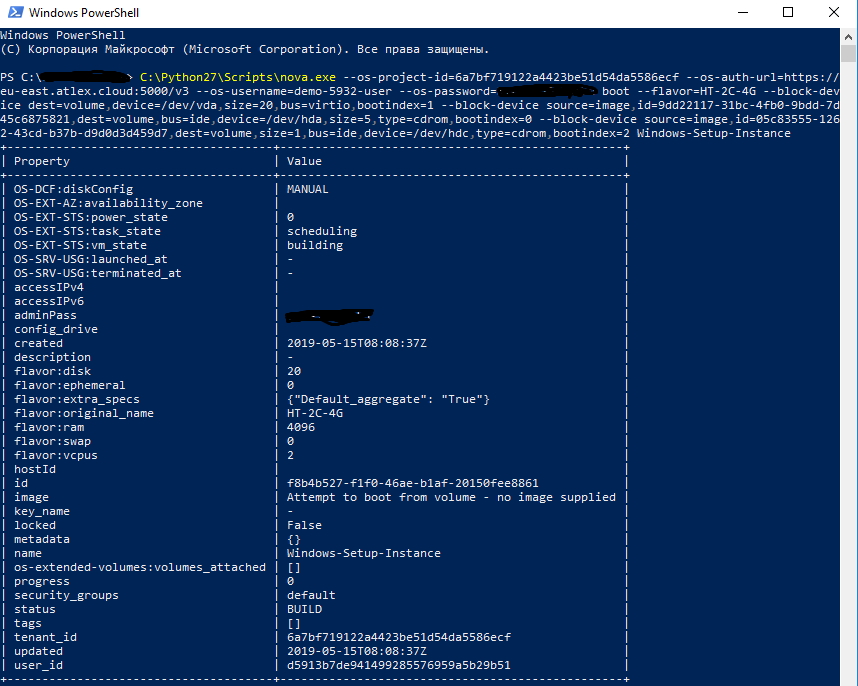Click the flavor:ram value '4096'

click(301, 427)
